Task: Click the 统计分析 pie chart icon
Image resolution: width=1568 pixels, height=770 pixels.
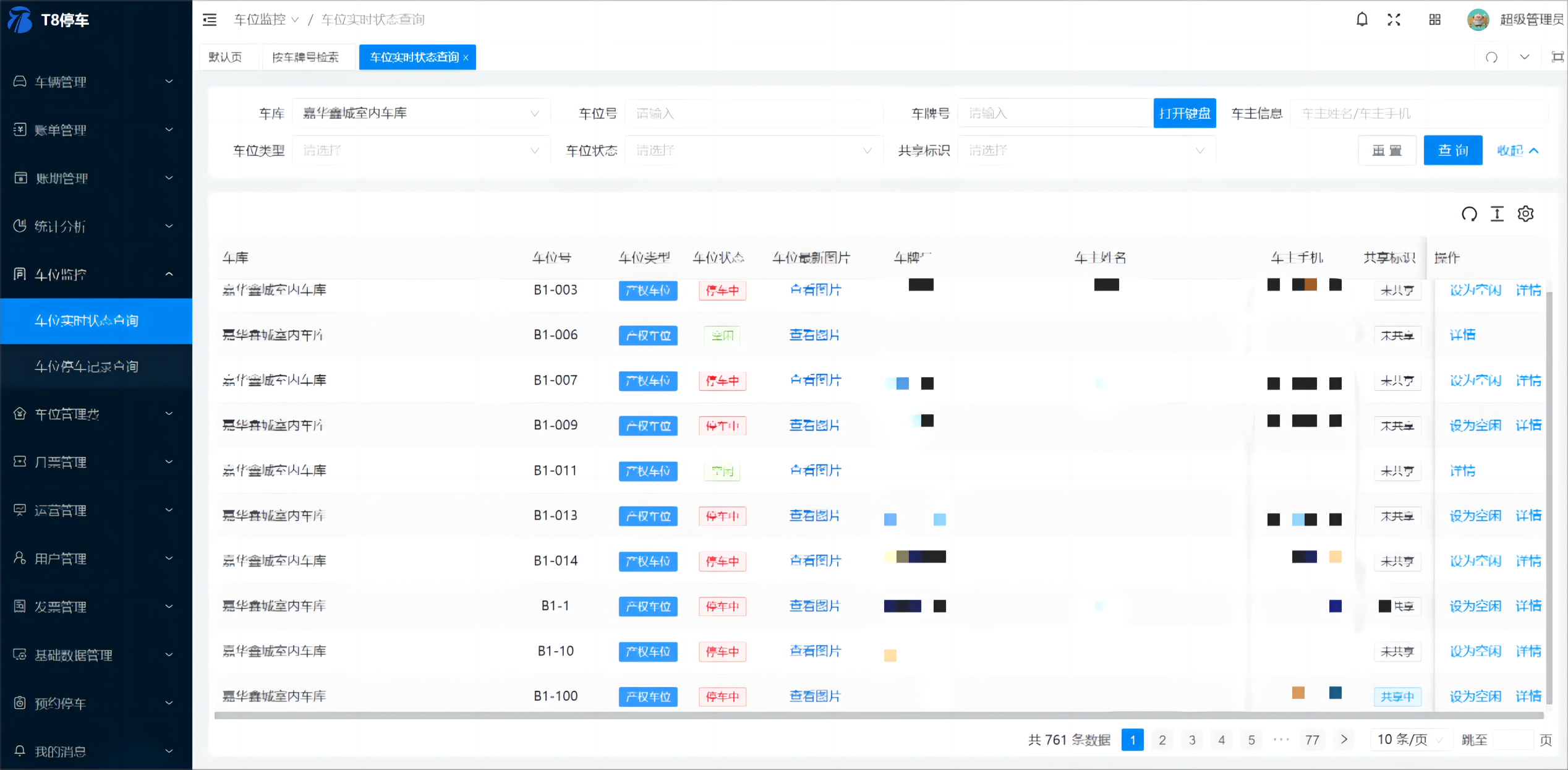Action: pyautogui.click(x=20, y=226)
